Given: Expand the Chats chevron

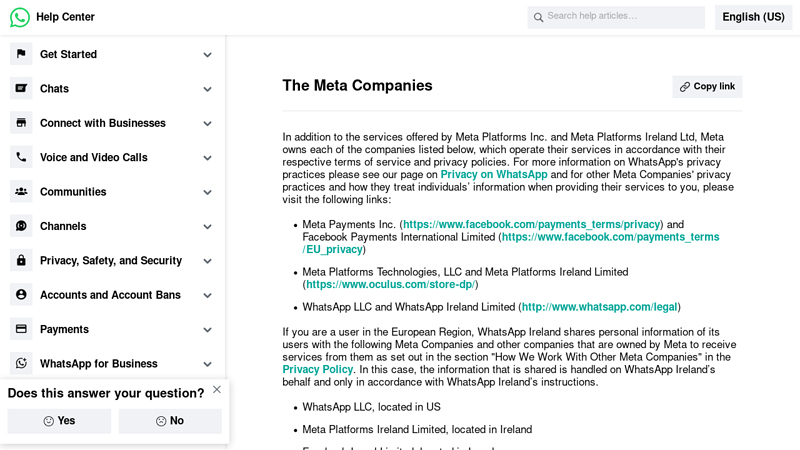Looking at the screenshot, I should coord(207,89).
